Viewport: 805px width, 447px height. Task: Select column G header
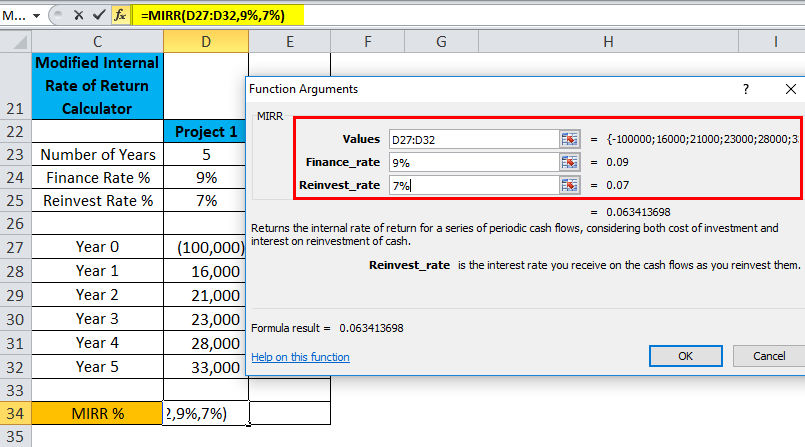(x=442, y=42)
